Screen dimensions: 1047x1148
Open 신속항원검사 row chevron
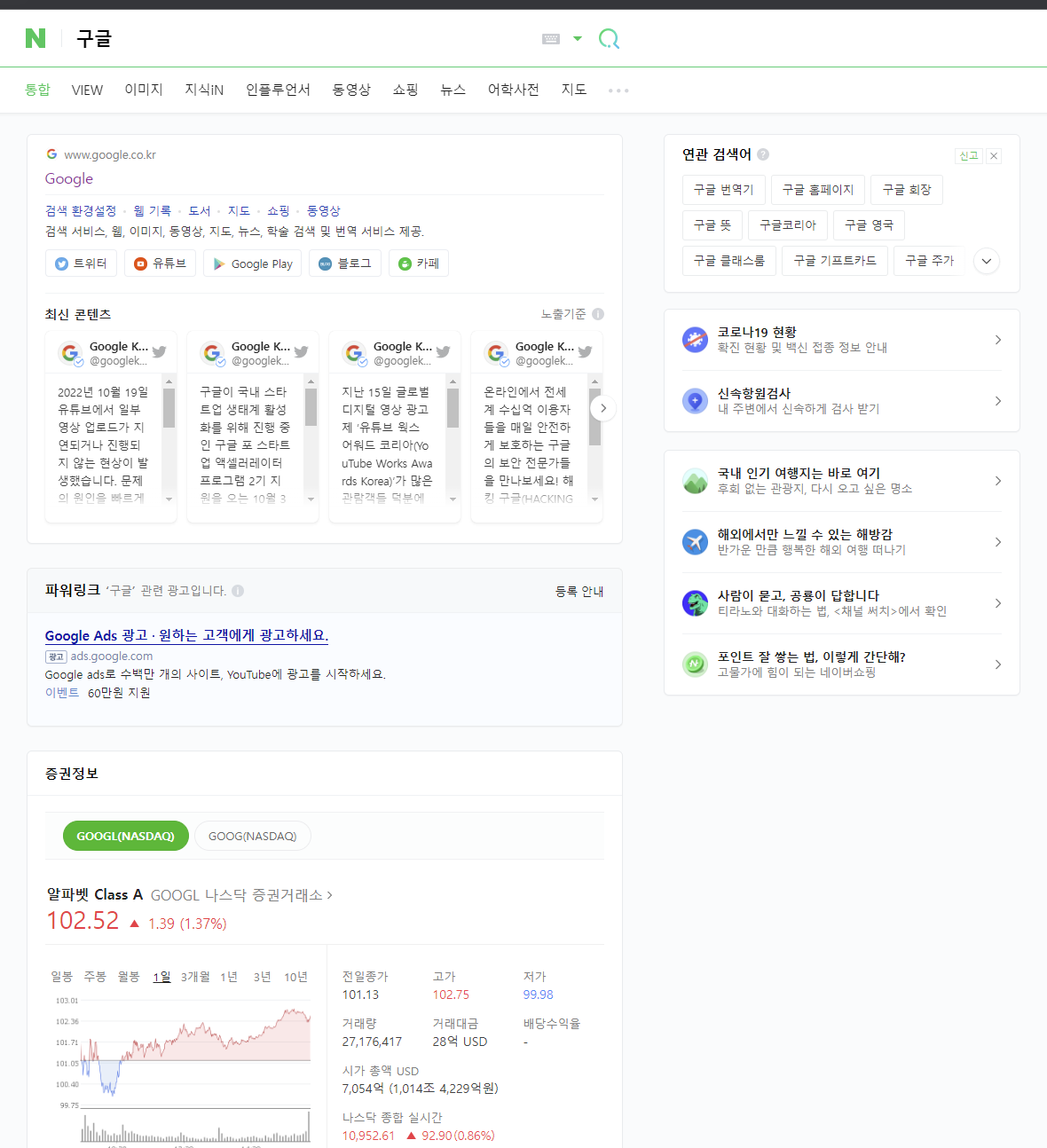(x=998, y=401)
